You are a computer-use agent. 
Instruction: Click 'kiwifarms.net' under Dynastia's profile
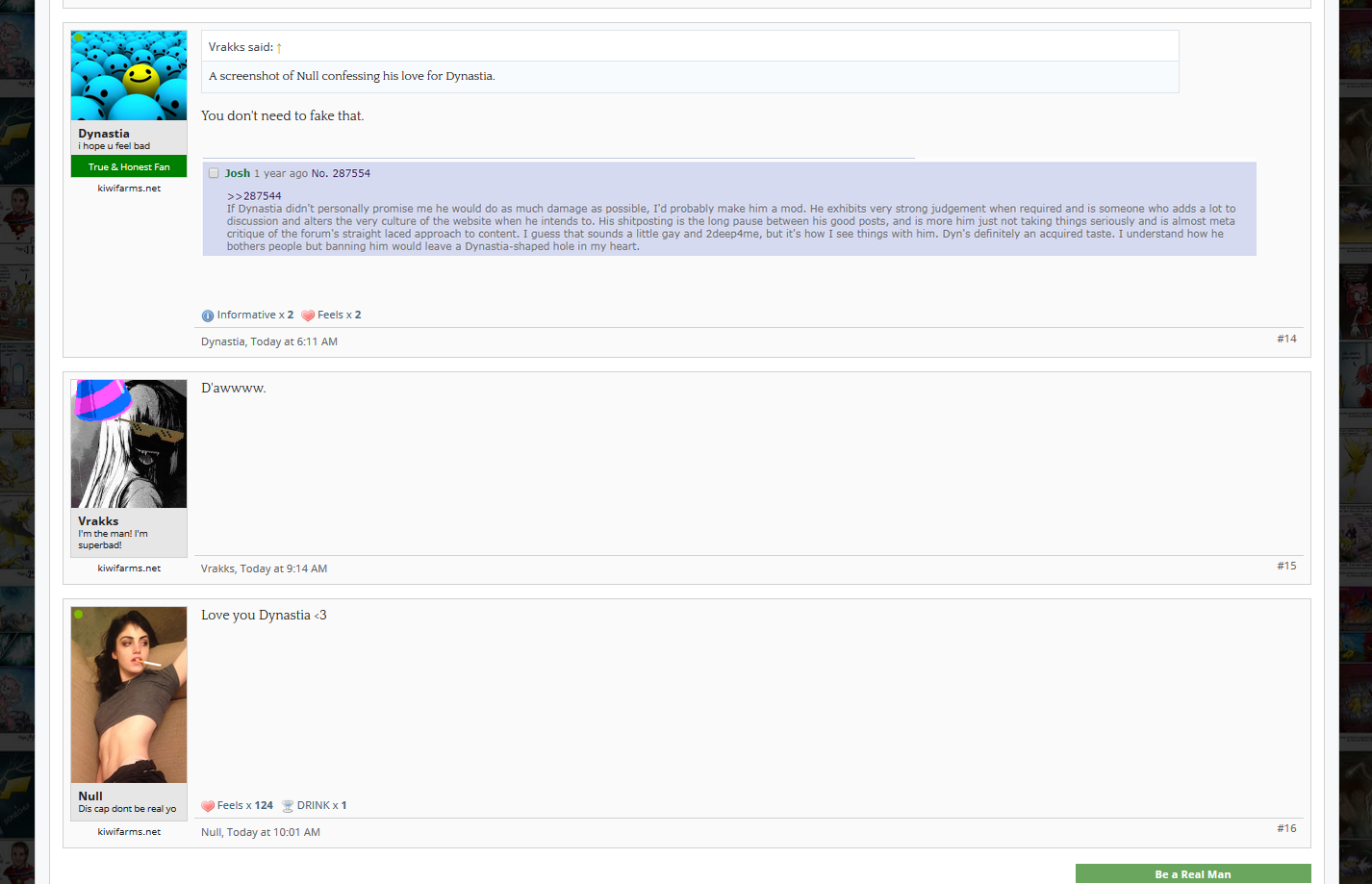(129, 189)
